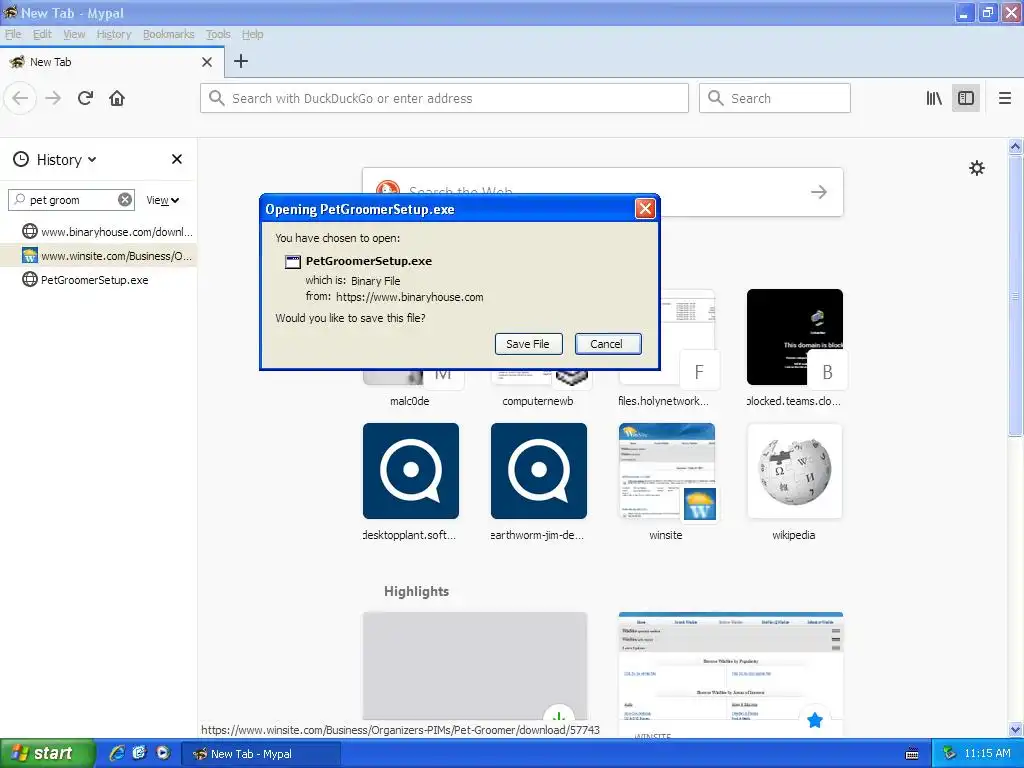
Task: Open a new tab with plus button
Action: 241,61
